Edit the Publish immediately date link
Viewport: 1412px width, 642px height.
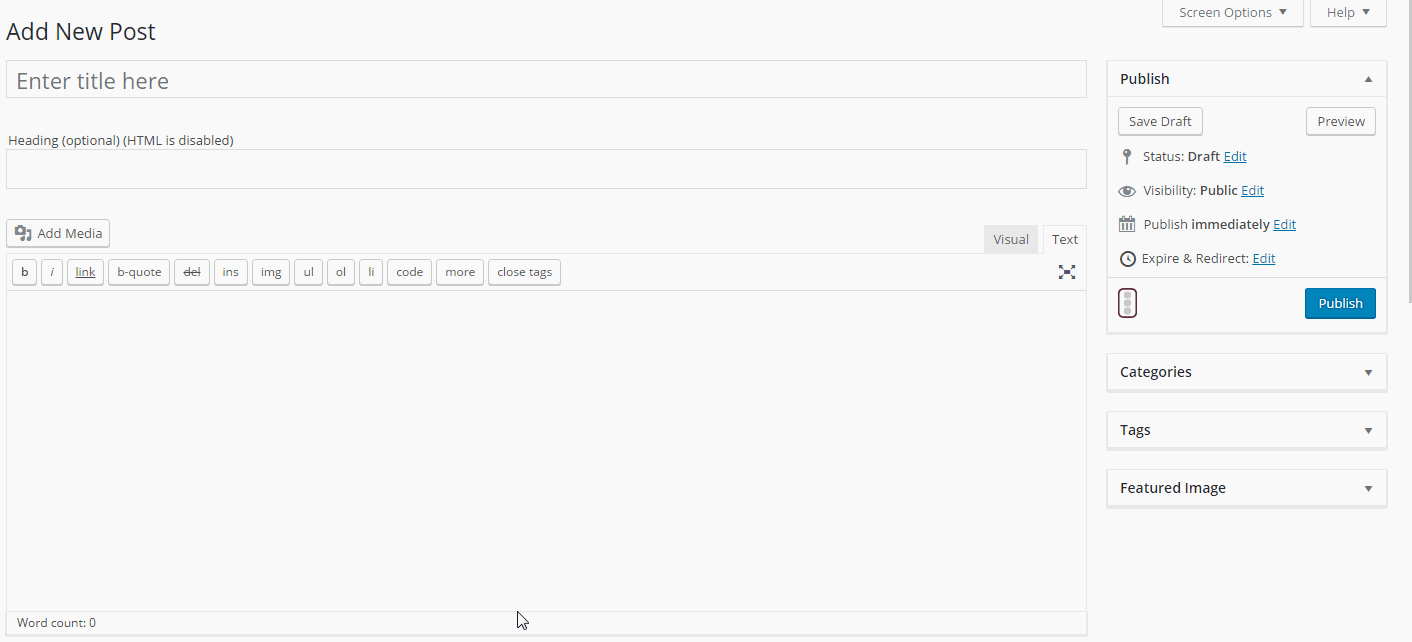(x=1285, y=225)
